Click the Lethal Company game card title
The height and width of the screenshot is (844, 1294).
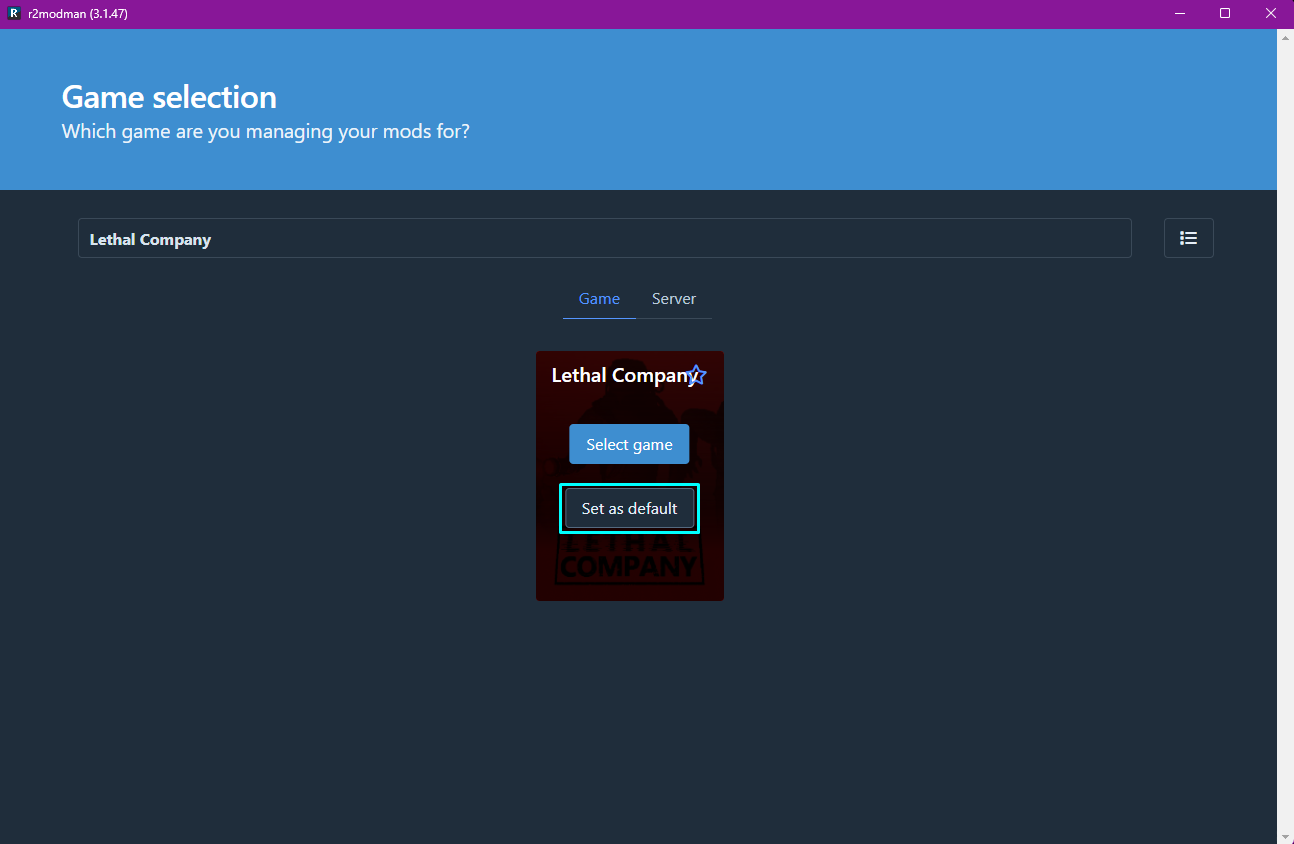[x=624, y=375]
